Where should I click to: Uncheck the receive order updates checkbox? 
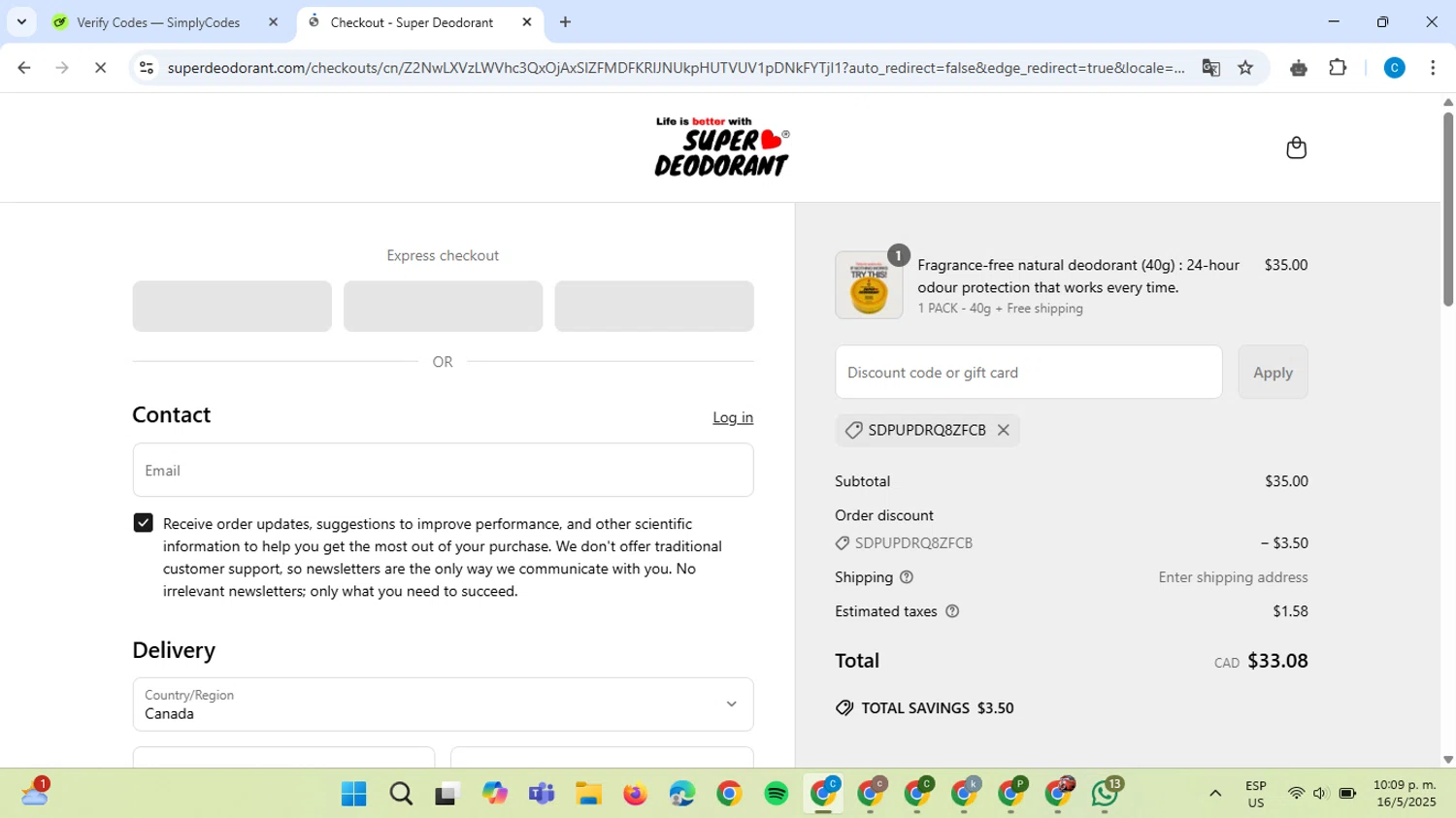pyautogui.click(x=143, y=523)
